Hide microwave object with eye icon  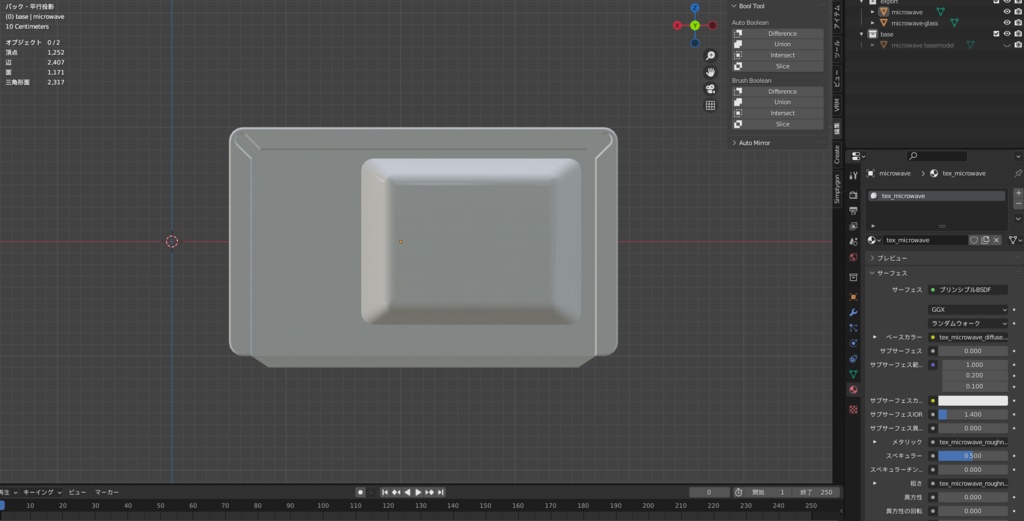click(1006, 12)
